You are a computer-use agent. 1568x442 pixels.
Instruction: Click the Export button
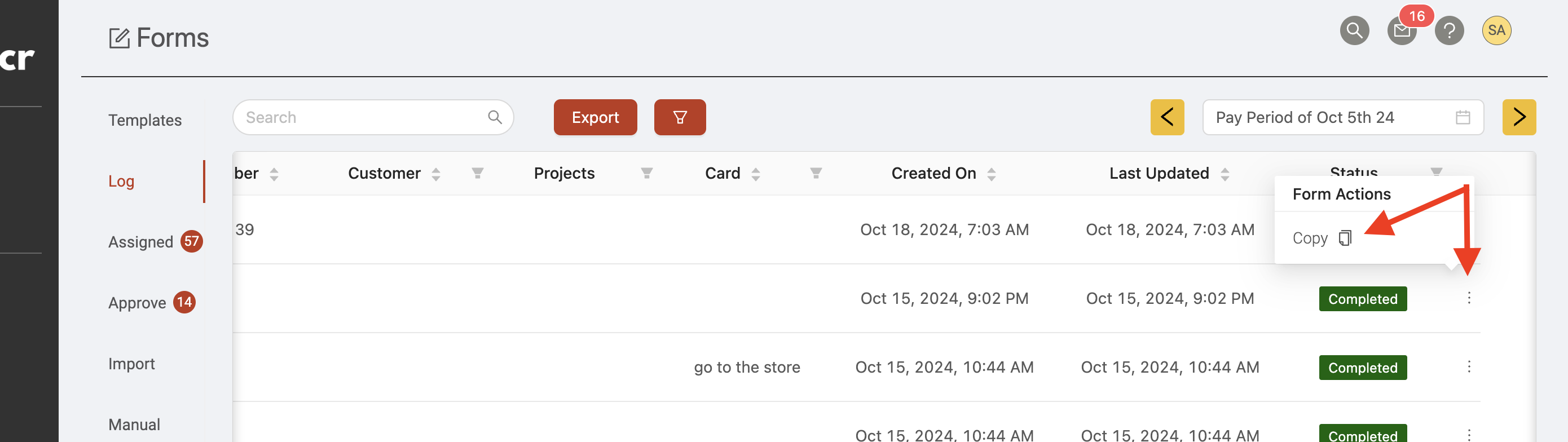point(595,117)
